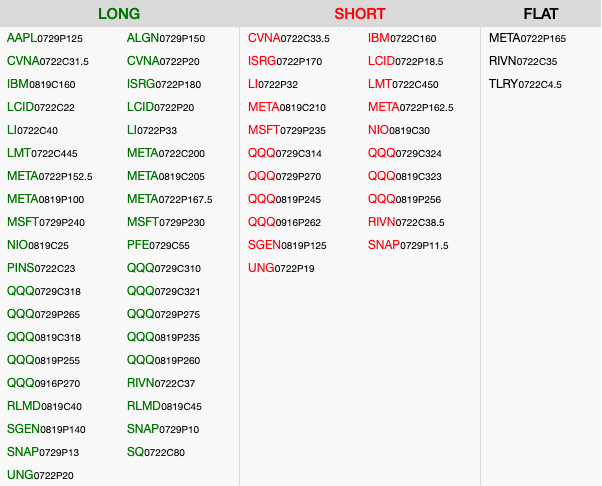This screenshot has width=602, height=486.
Task: Select UNG 0722P19 in short column
Action: tap(281, 268)
